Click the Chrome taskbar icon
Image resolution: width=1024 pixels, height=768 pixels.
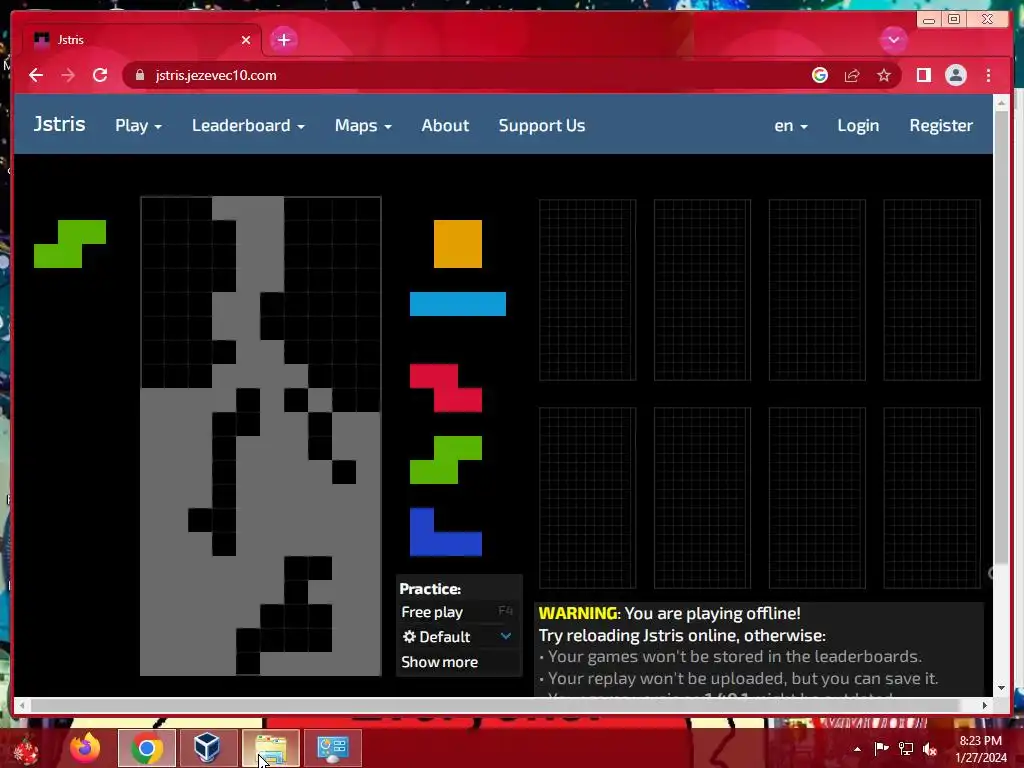click(x=147, y=748)
